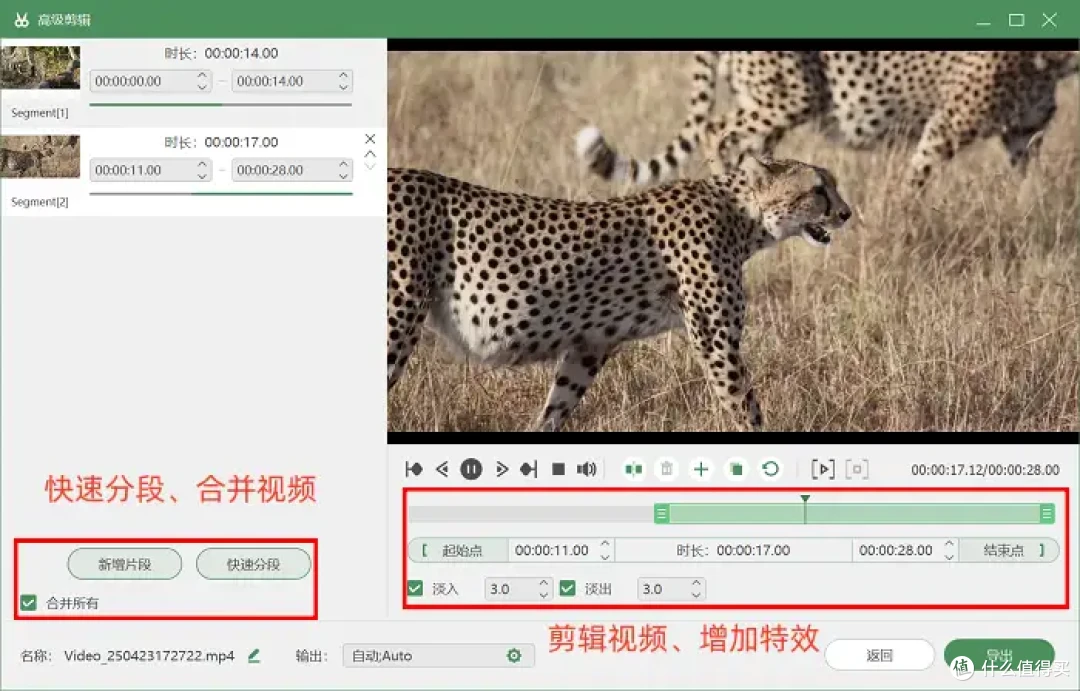Click the 新增片段 button
The height and width of the screenshot is (691, 1080).
click(125, 564)
